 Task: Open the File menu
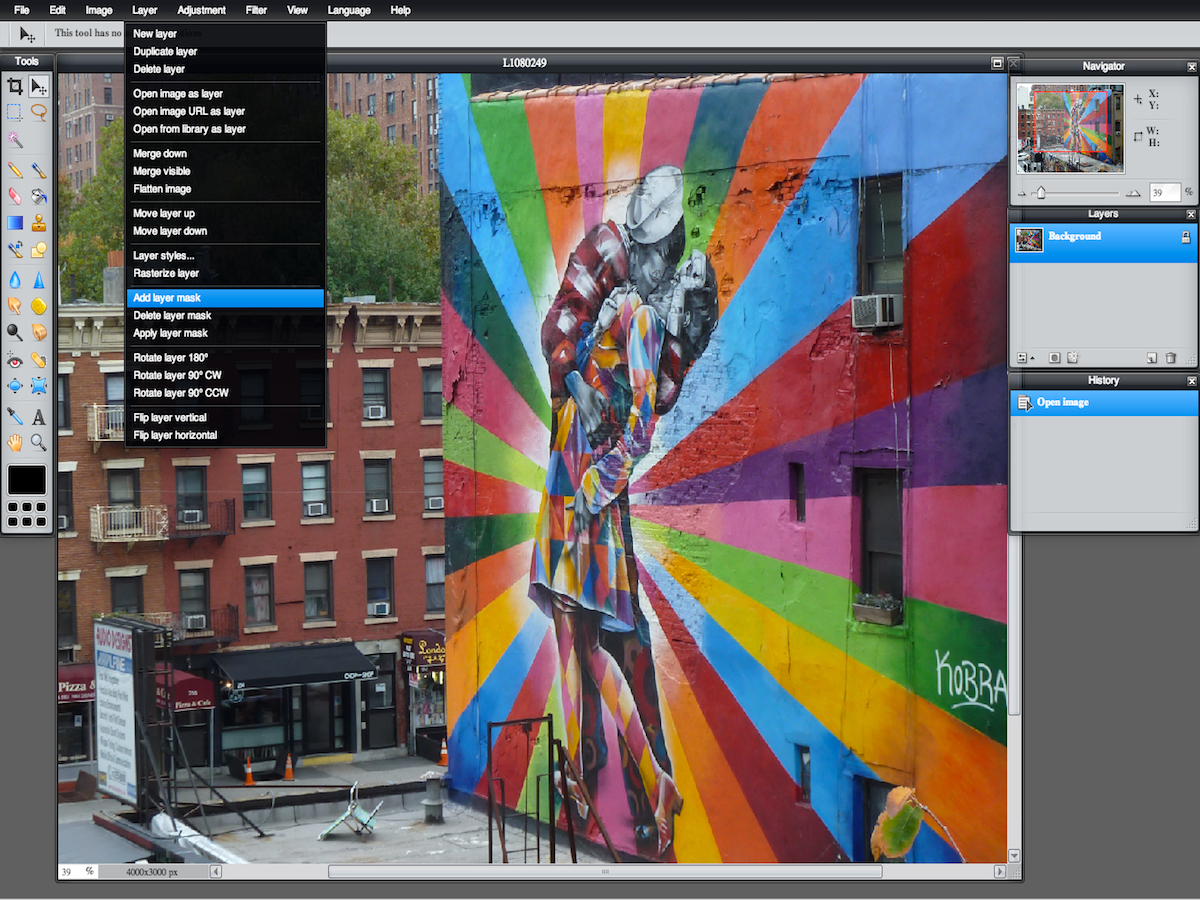[x=21, y=10]
